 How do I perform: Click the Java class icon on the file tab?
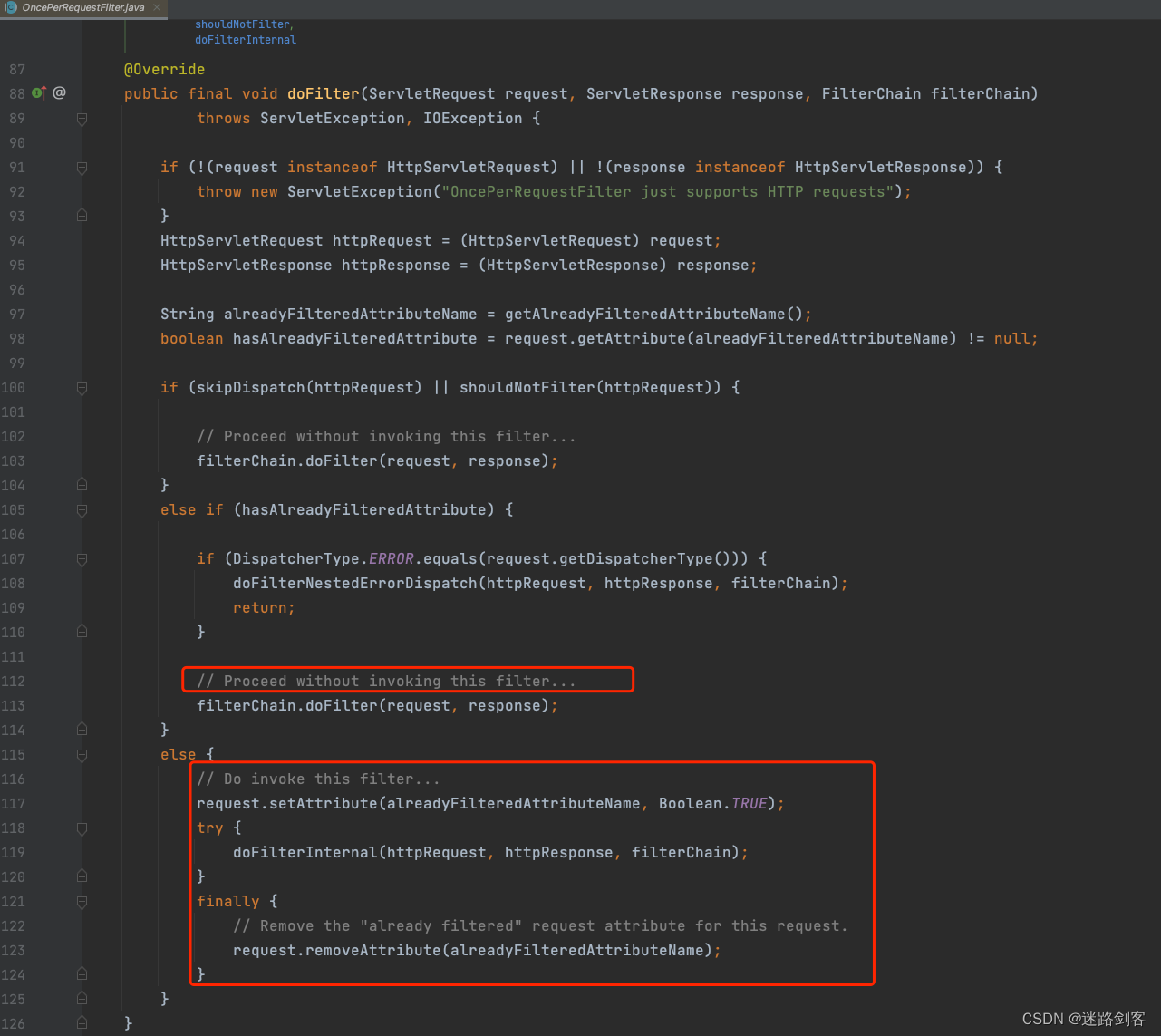tap(11, 7)
